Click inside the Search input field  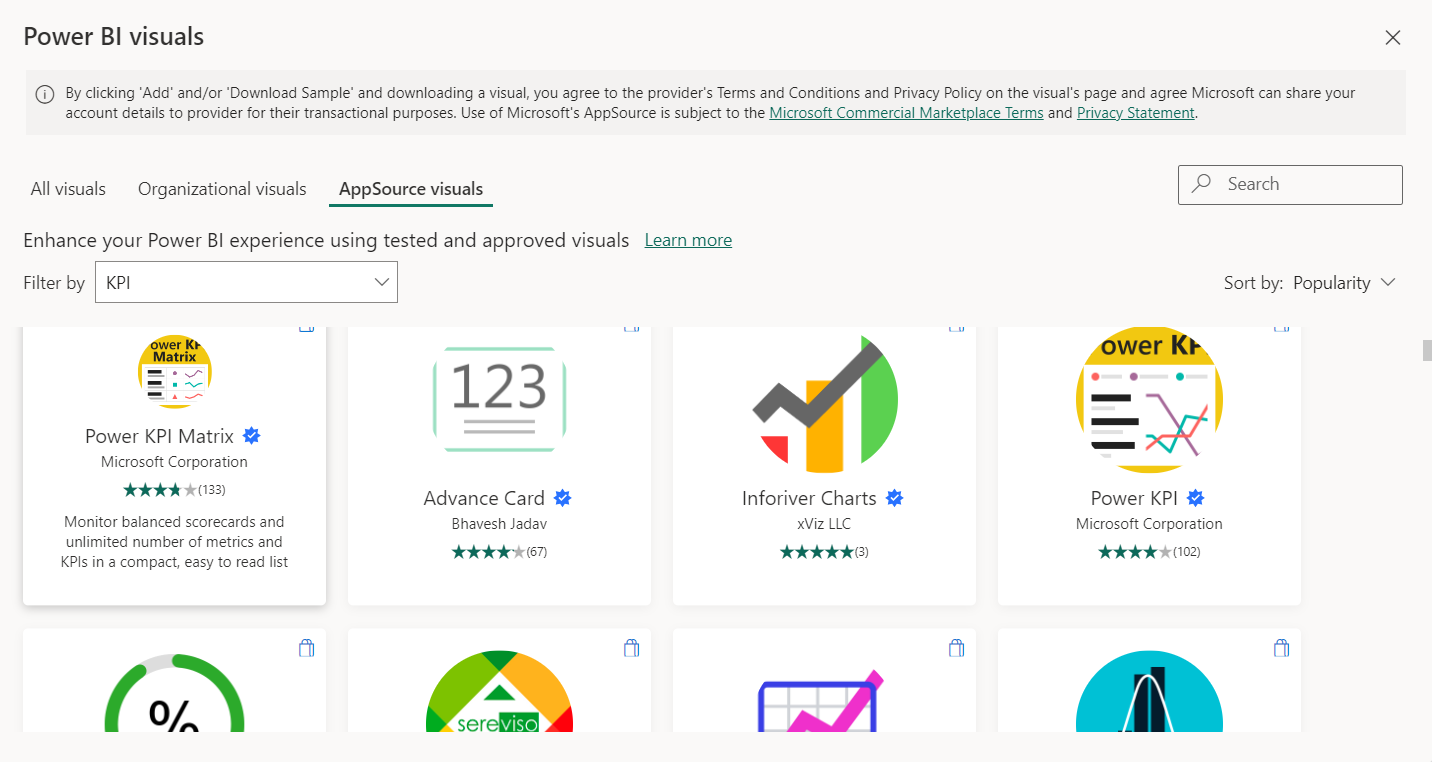point(1290,185)
